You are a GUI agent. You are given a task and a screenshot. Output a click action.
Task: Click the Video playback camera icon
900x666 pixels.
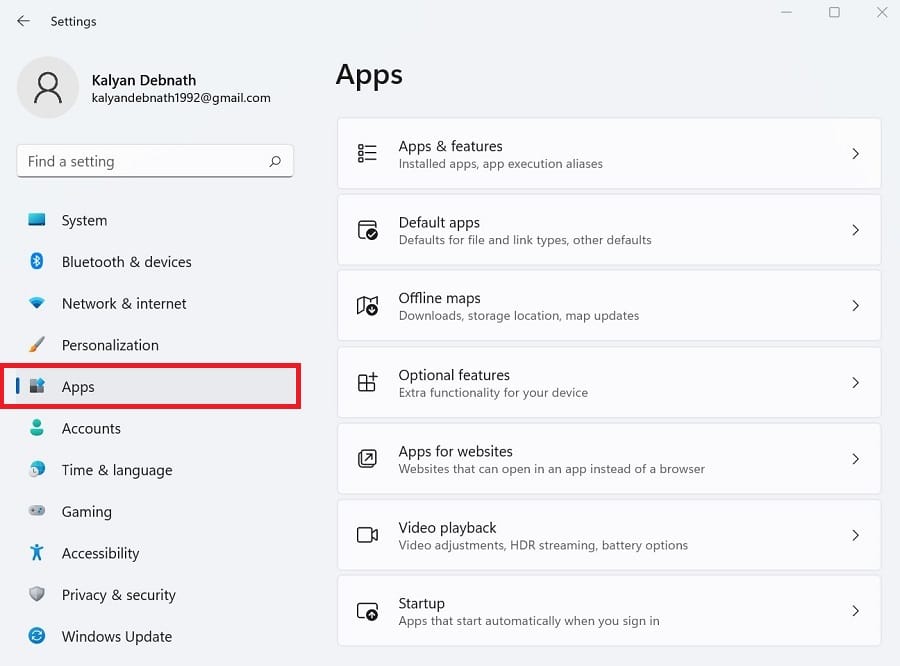point(367,535)
